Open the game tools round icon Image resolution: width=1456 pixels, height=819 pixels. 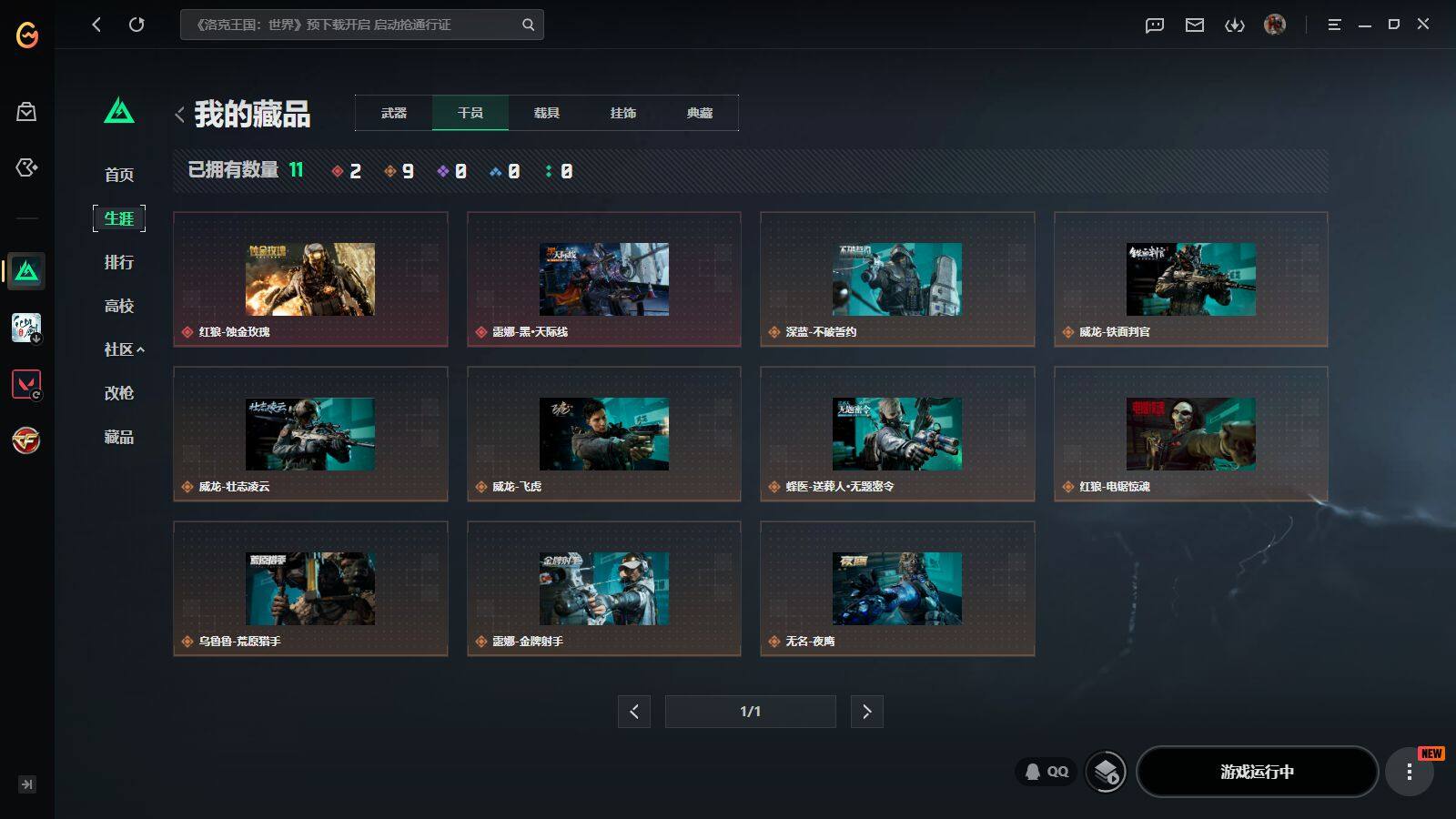tap(1107, 773)
